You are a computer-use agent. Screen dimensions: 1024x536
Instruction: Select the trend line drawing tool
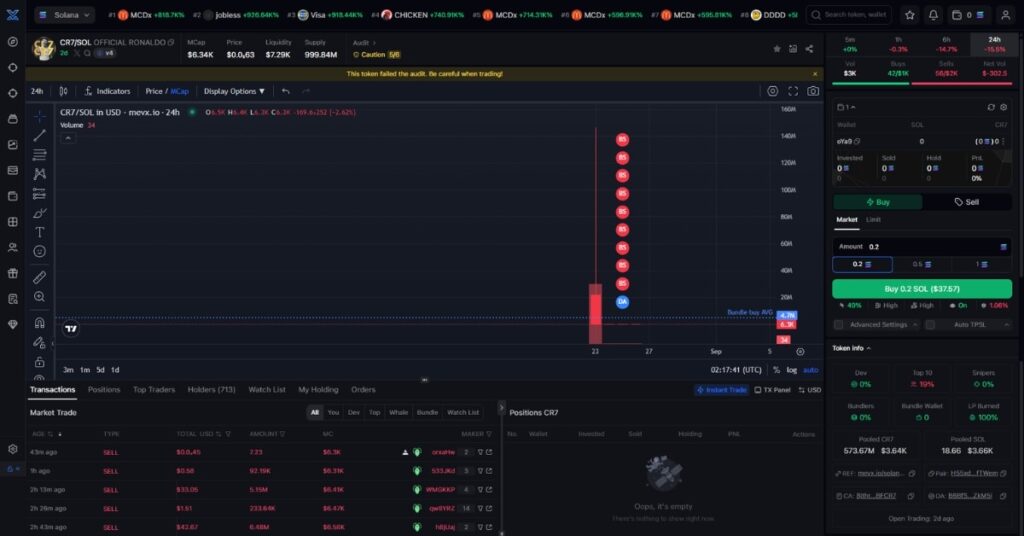[x=39, y=135]
